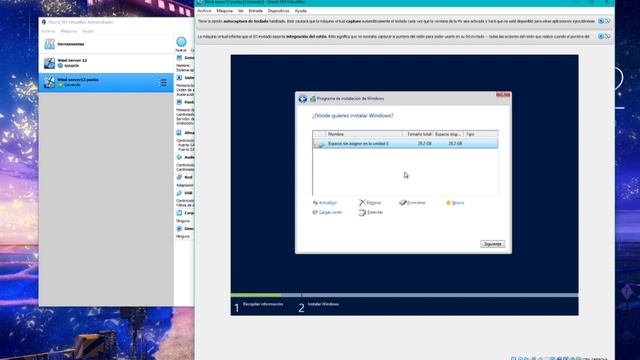Click Extender partition option
This screenshot has height=360, width=640.
pyautogui.click(x=371, y=213)
